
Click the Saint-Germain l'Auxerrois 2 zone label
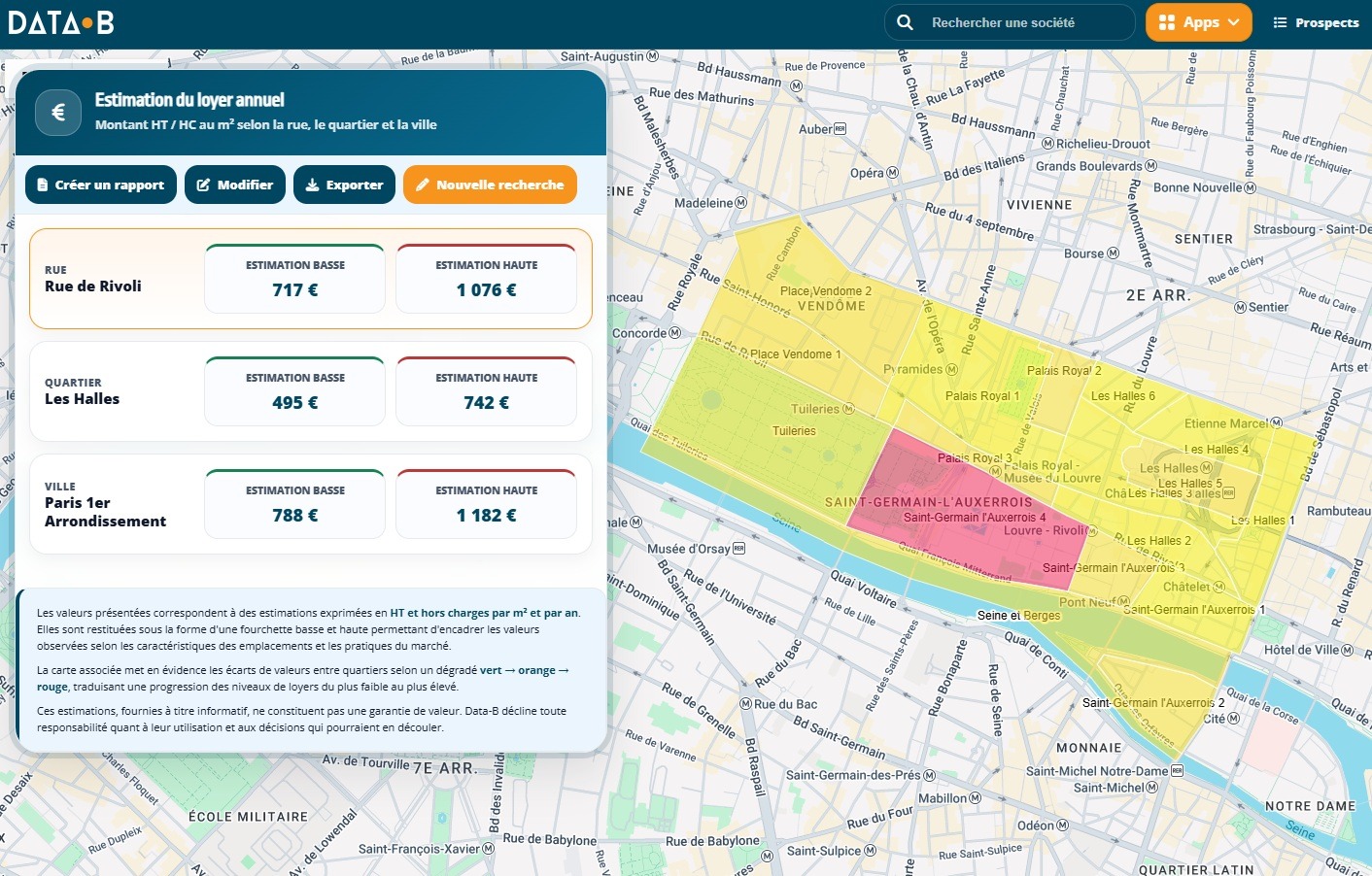[1153, 703]
